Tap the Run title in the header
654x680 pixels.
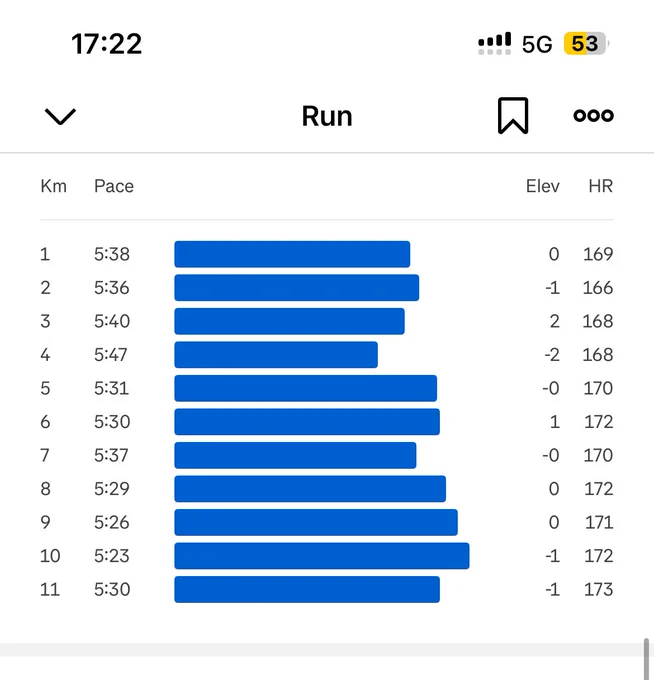click(327, 116)
